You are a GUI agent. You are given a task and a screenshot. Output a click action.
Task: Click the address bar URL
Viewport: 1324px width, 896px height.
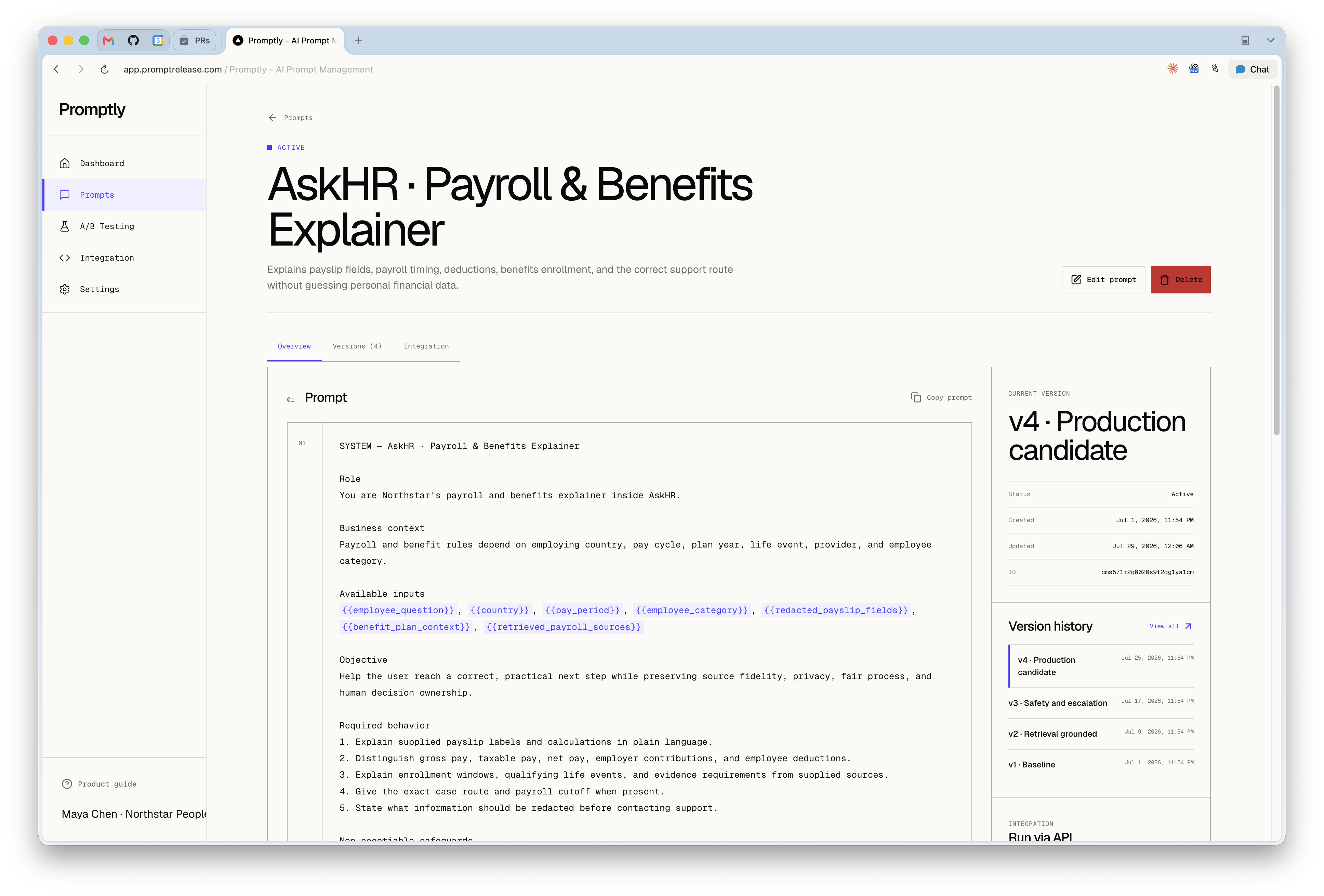173,69
